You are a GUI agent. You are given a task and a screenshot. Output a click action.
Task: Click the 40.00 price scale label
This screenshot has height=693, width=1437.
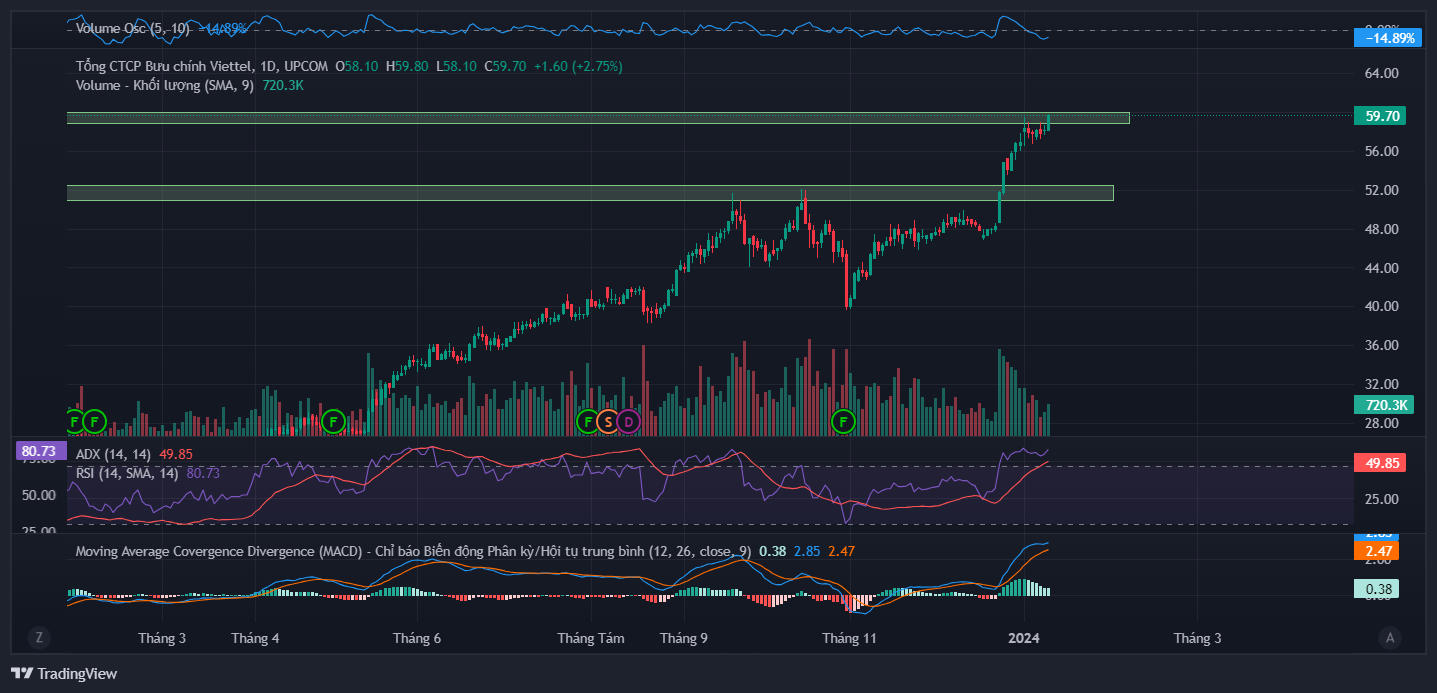point(1381,307)
